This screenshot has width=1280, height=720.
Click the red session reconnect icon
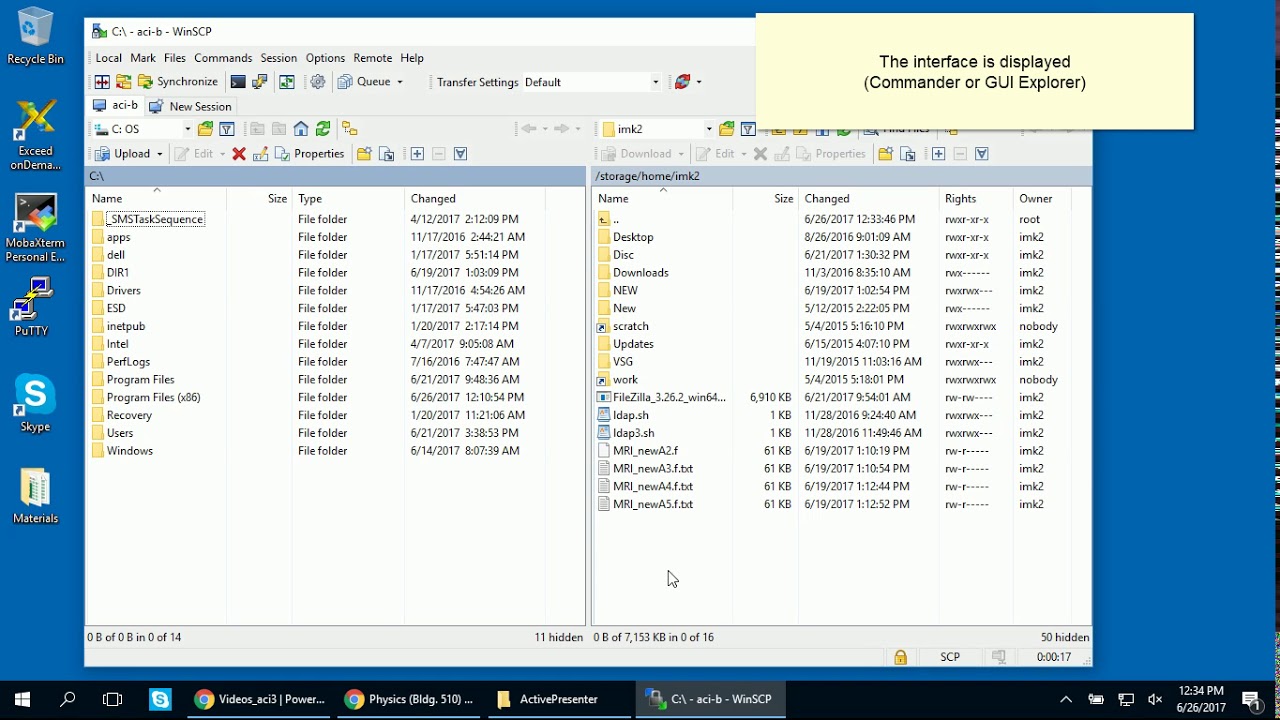(x=682, y=82)
